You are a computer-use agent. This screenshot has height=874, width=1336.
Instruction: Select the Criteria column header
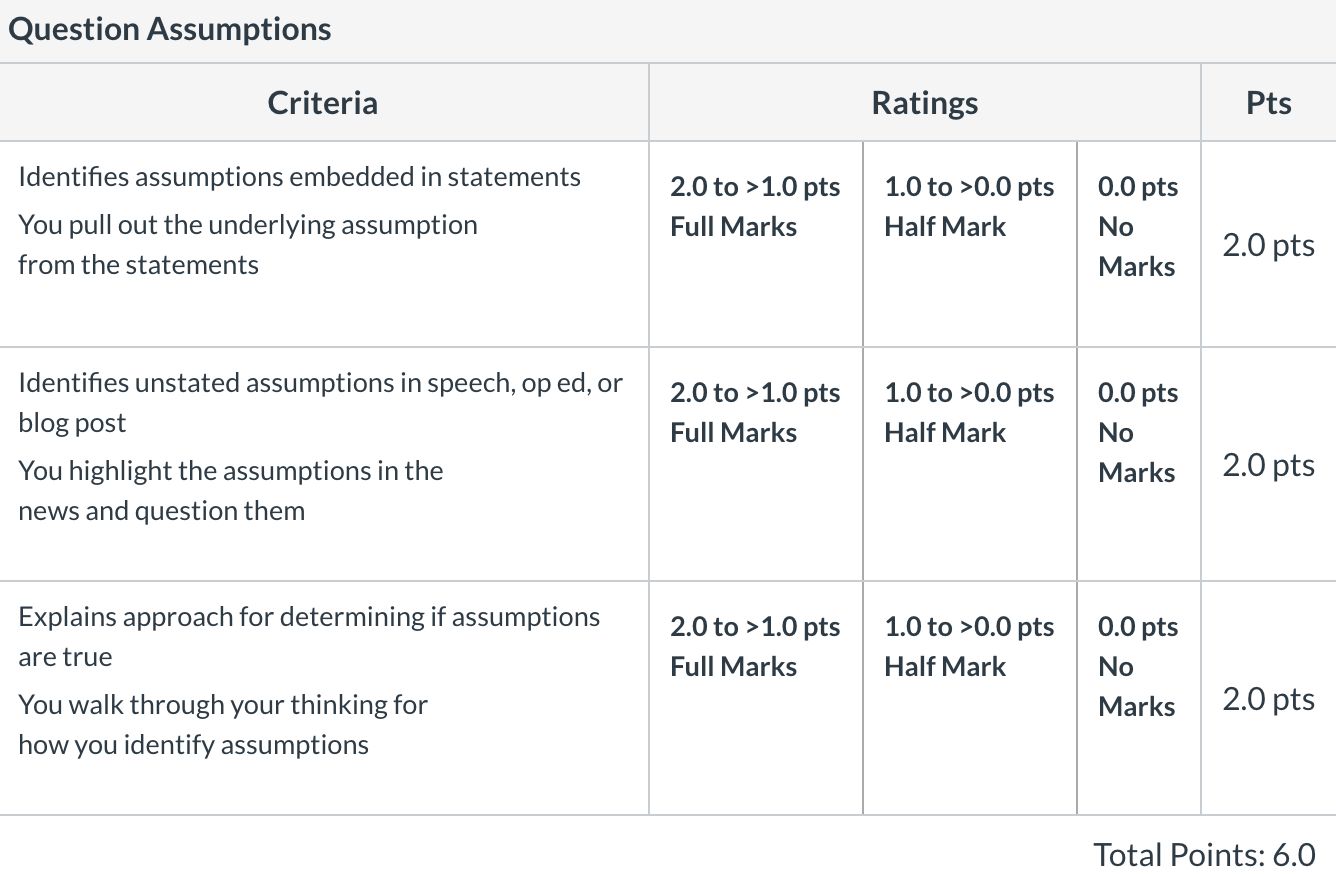[323, 103]
